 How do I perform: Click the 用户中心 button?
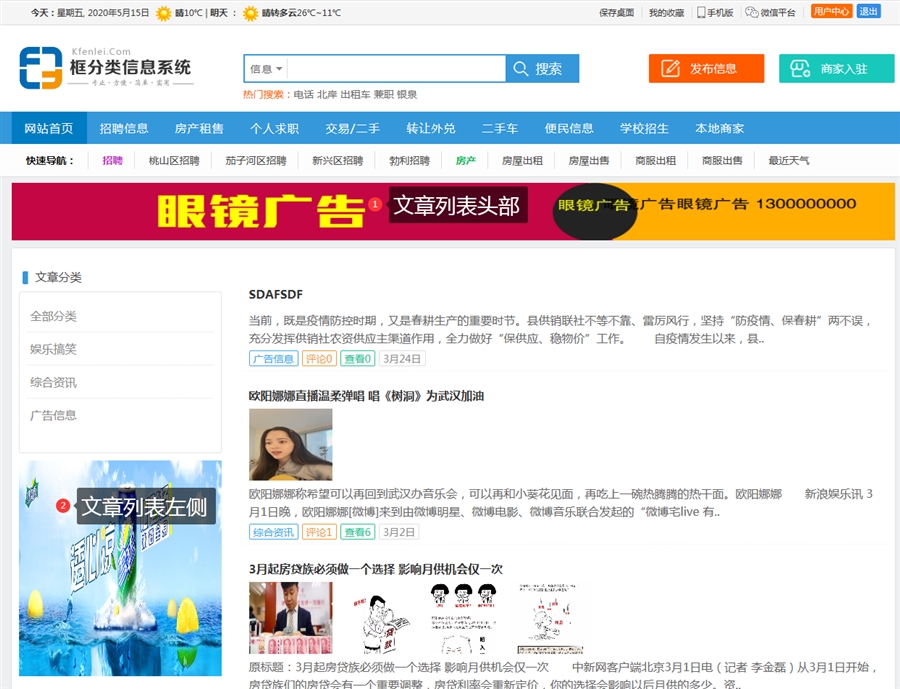click(831, 12)
